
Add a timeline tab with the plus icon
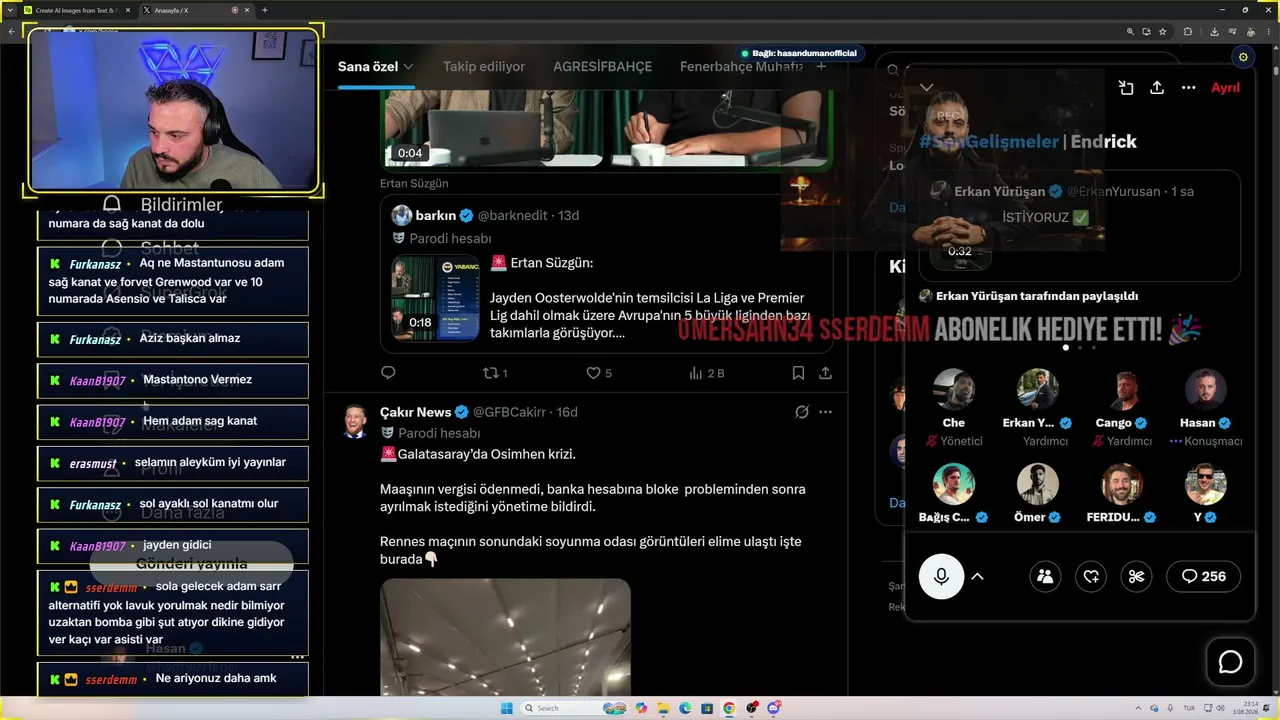point(821,67)
